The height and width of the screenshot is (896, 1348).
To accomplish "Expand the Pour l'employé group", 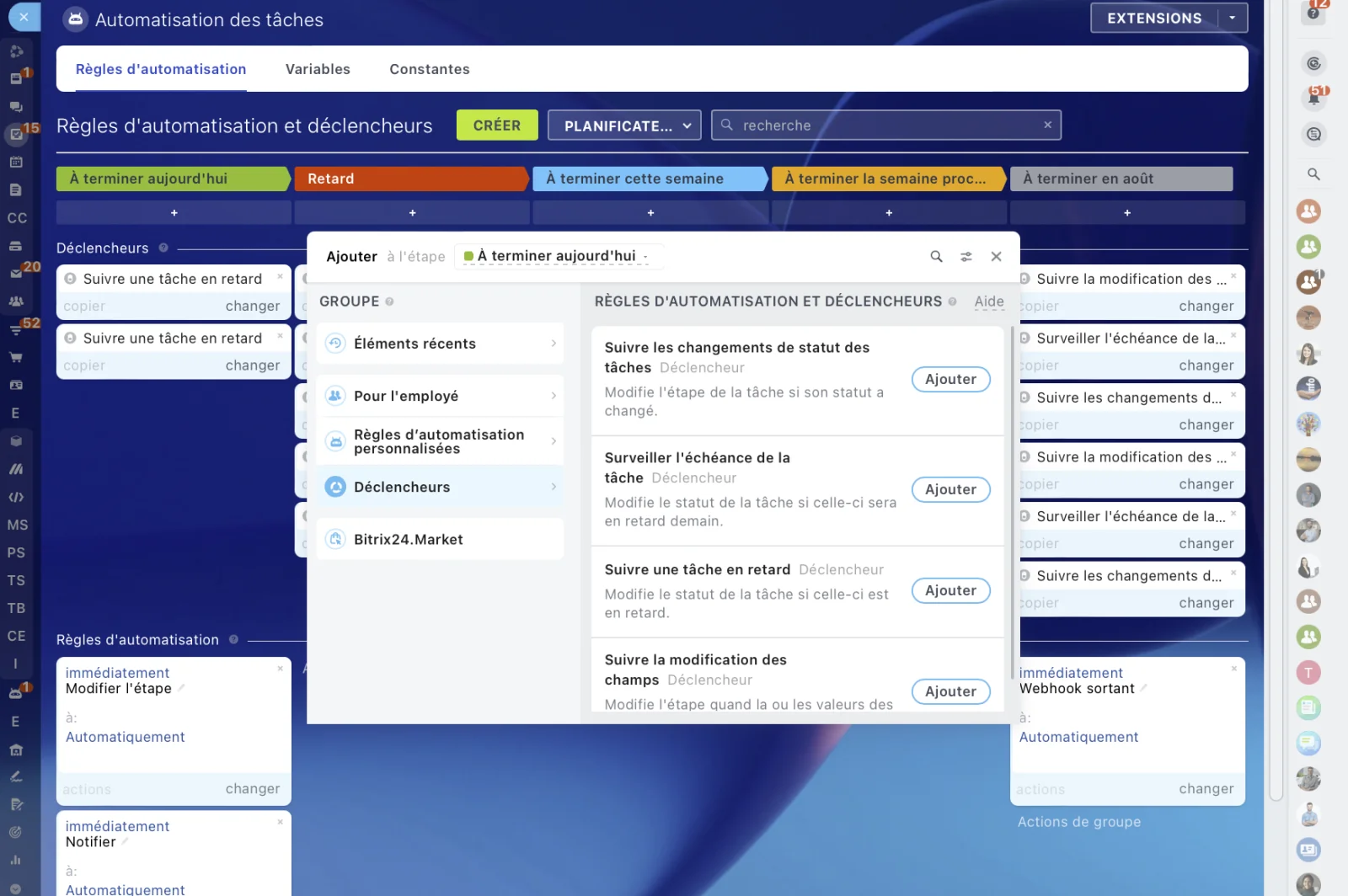I will [440, 396].
